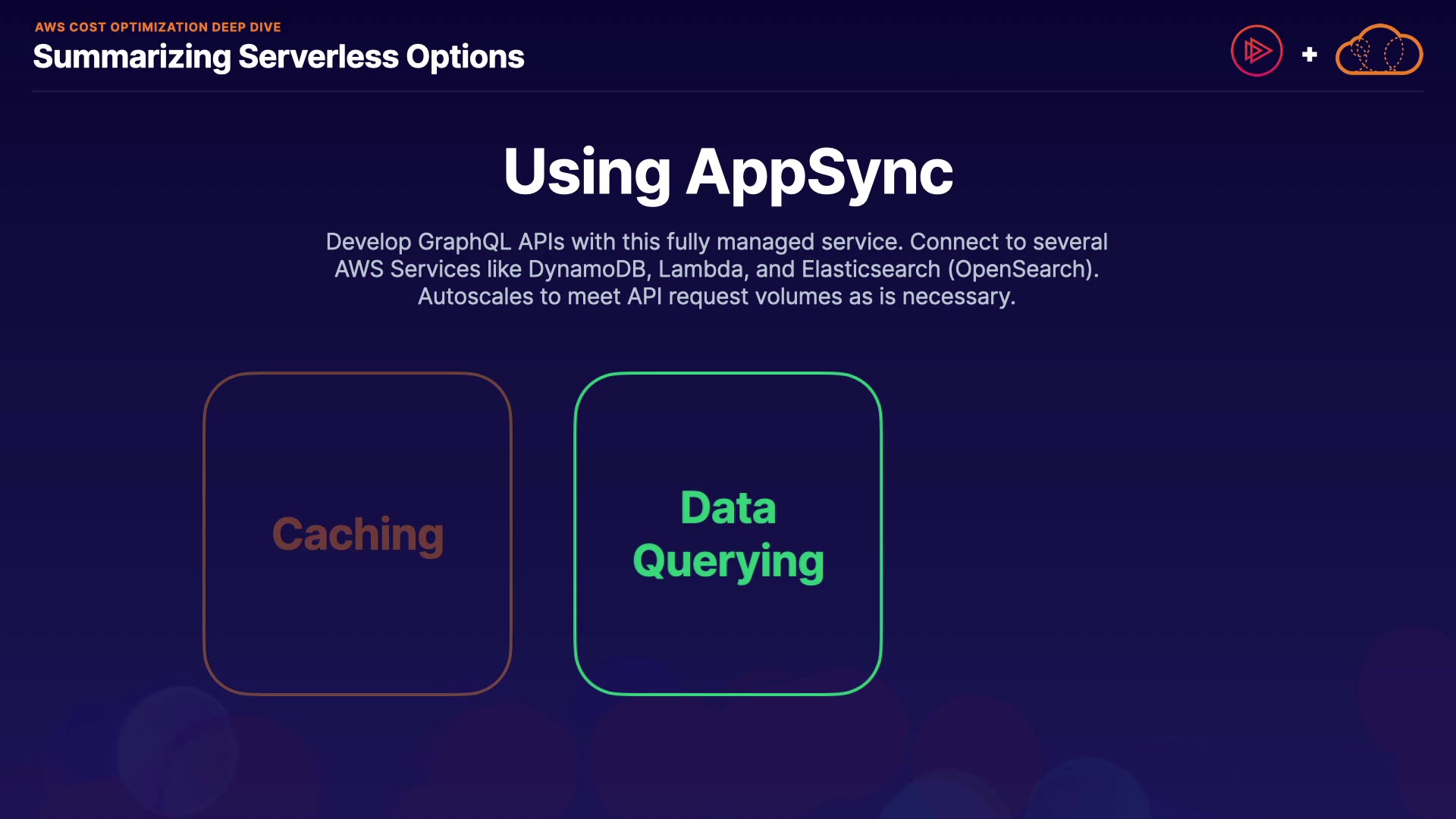
Task: Click the 'Summarizing Serverless Options' title
Action: 278,57
